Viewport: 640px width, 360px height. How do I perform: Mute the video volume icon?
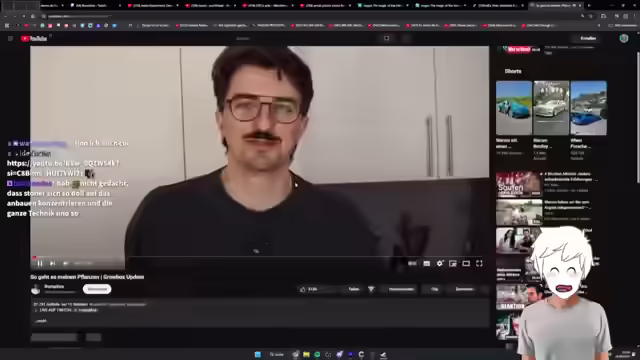65,264
